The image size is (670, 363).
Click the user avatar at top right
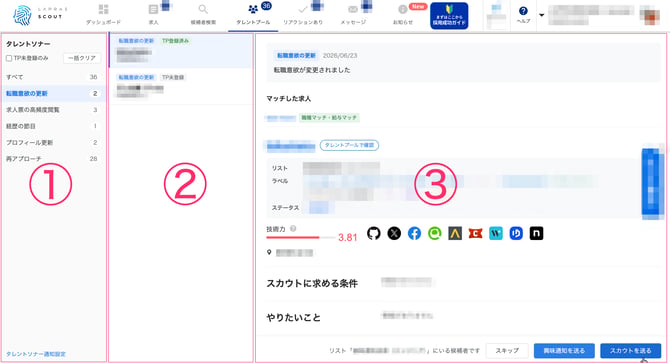point(649,15)
